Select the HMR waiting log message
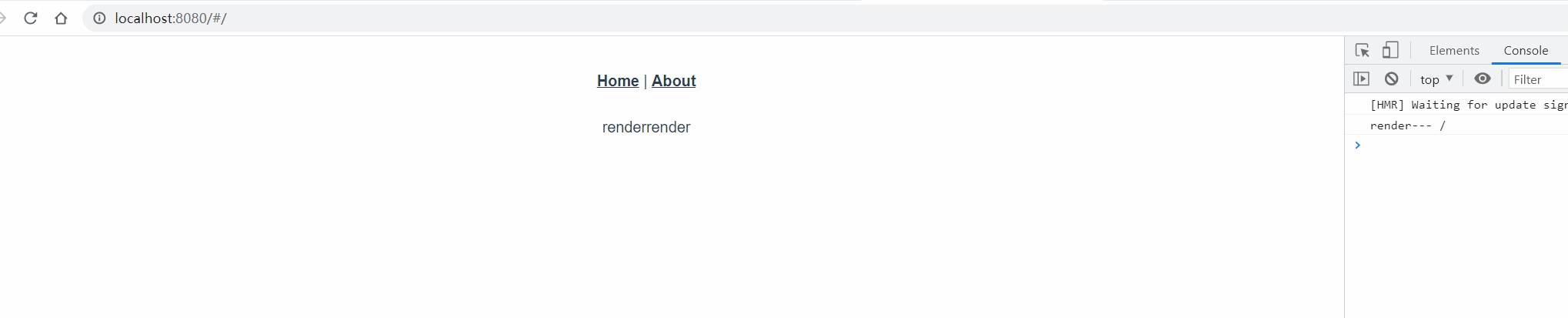1568x318 pixels. 1468,105
